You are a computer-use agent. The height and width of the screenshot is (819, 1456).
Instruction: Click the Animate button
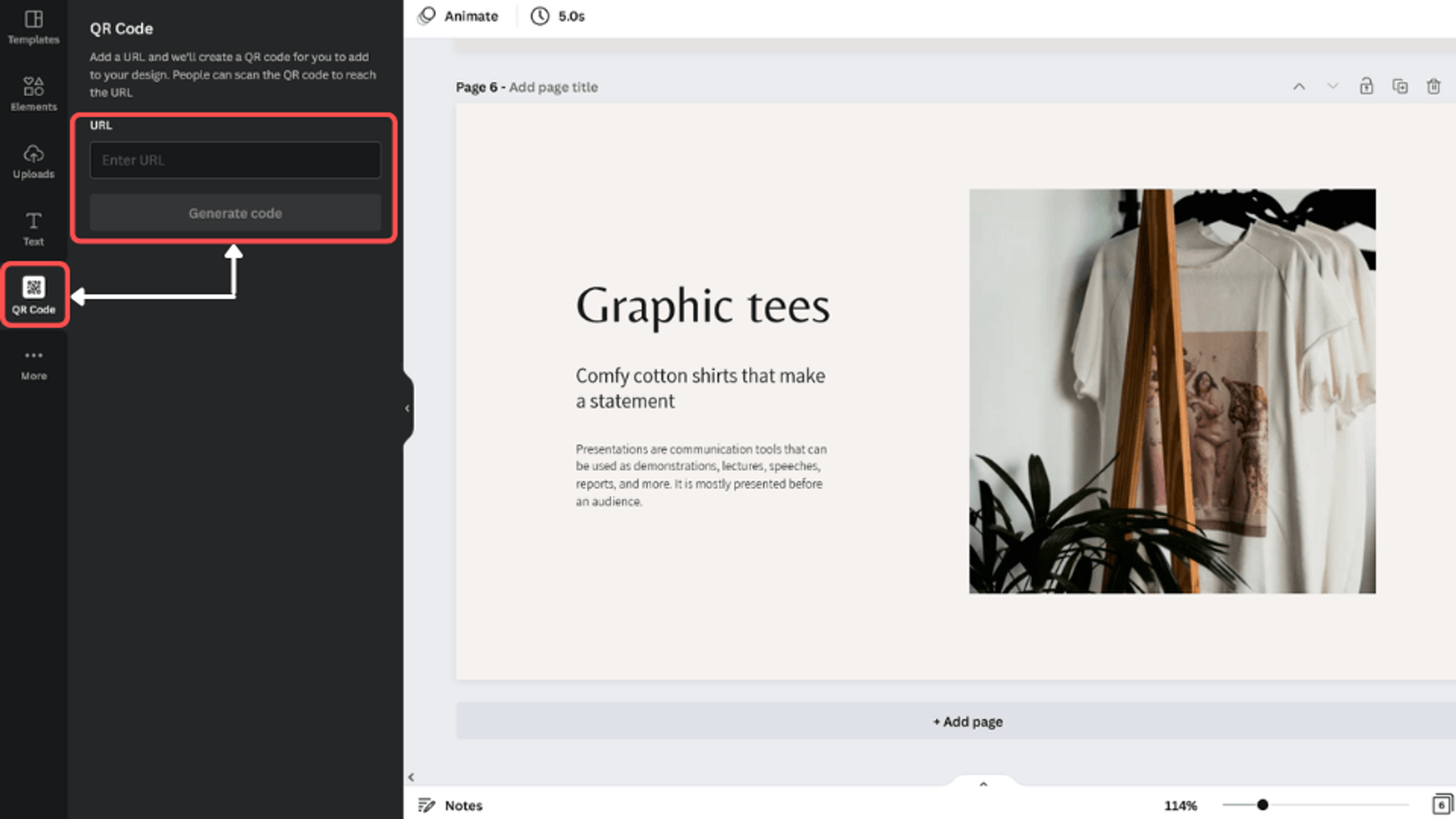click(x=458, y=16)
